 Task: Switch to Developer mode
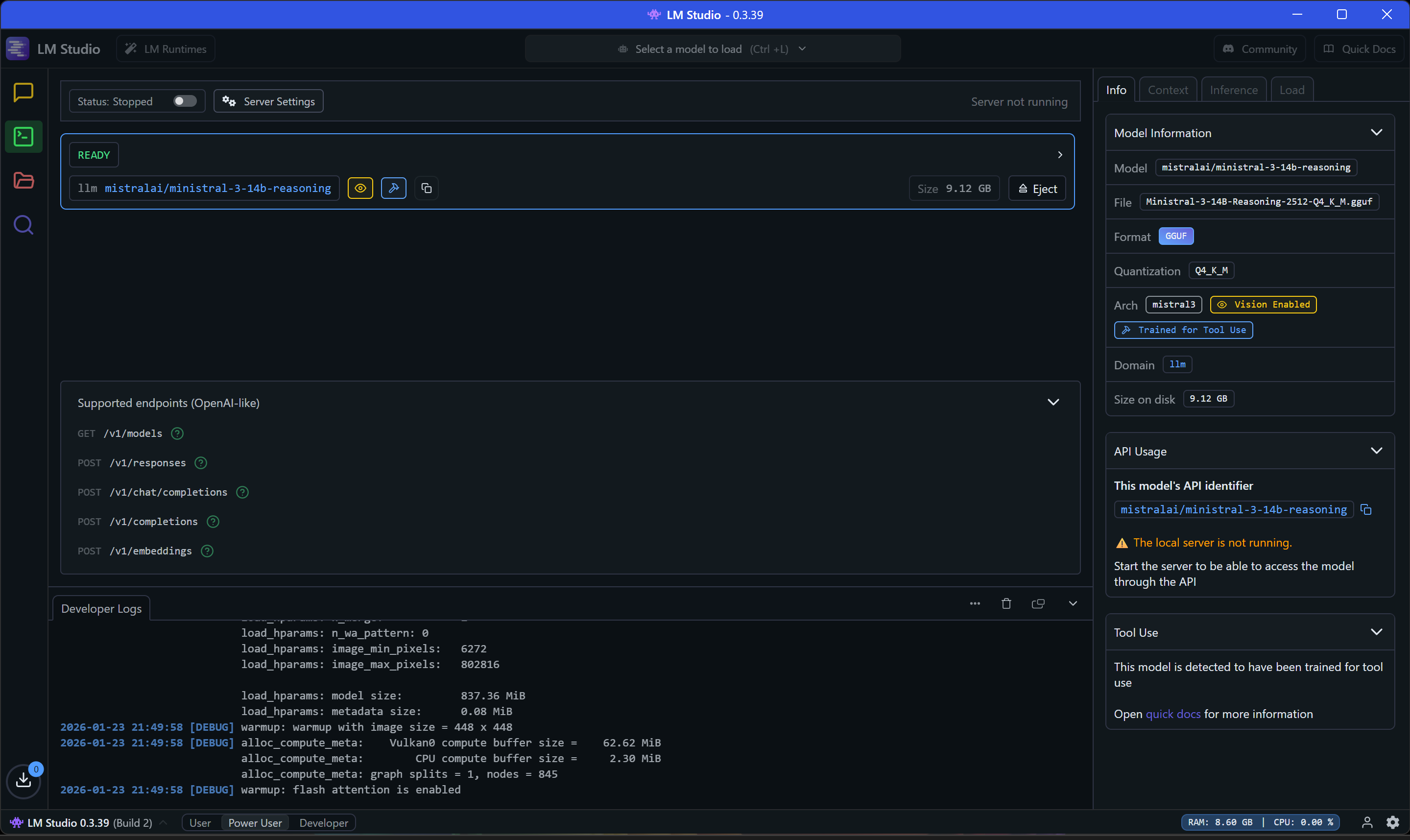(x=324, y=823)
